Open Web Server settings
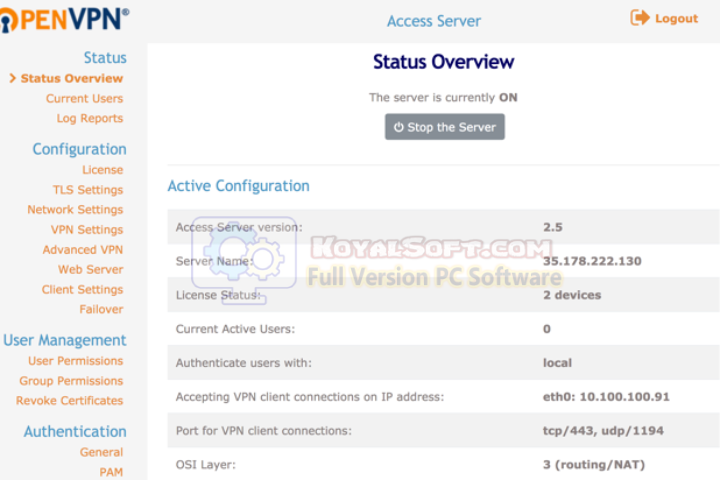The width and height of the screenshot is (720, 480). 90,270
